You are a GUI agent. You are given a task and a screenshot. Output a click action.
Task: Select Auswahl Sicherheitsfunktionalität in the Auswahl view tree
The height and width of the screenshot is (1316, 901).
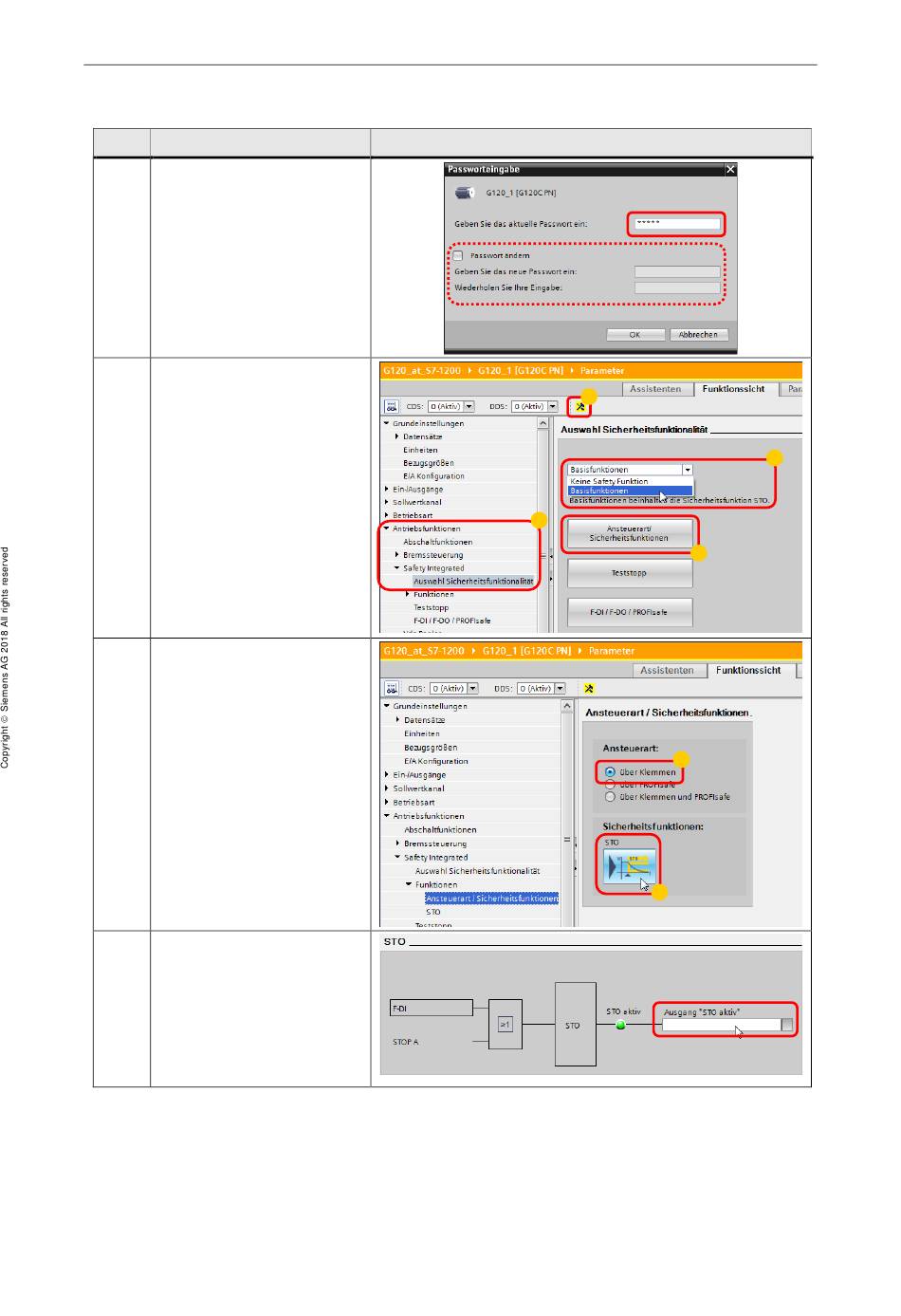click(x=473, y=581)
